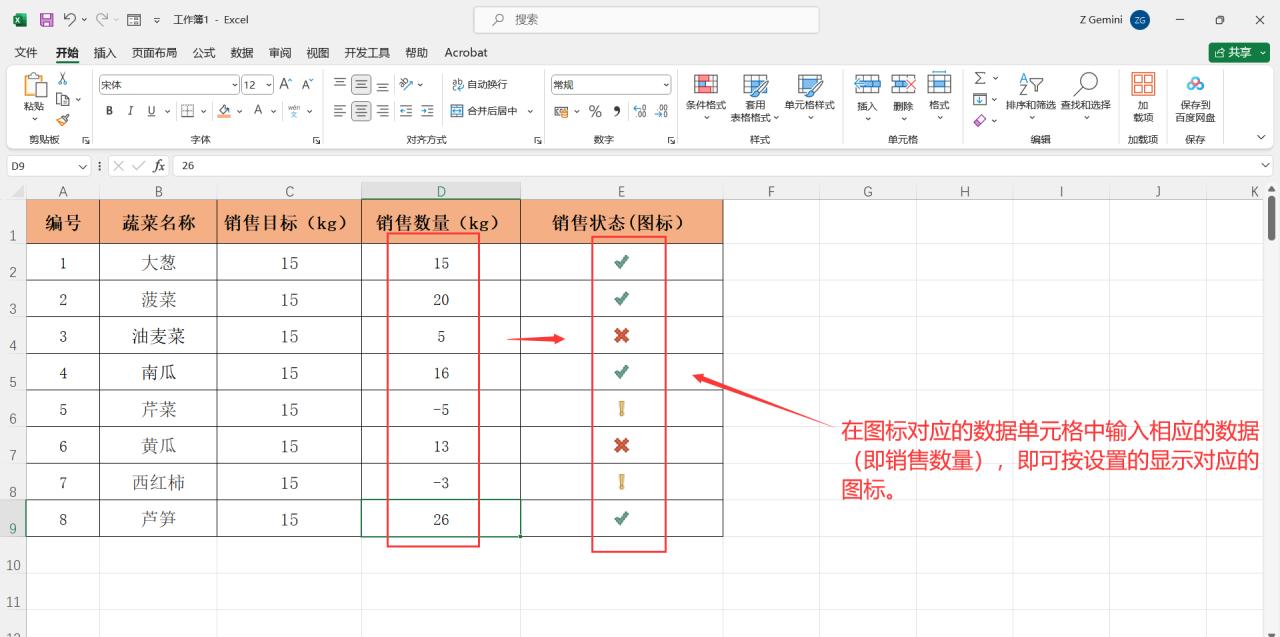Expand the 条件格式 conditional formatting menu
1280x637 pixels.
[706, 98]
